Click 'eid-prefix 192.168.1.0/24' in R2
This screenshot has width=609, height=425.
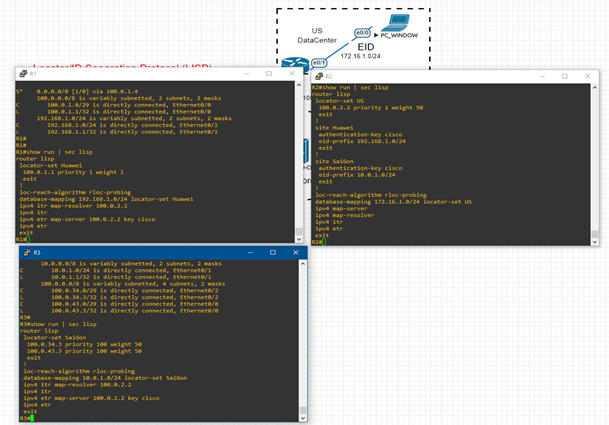pos(362,141)
